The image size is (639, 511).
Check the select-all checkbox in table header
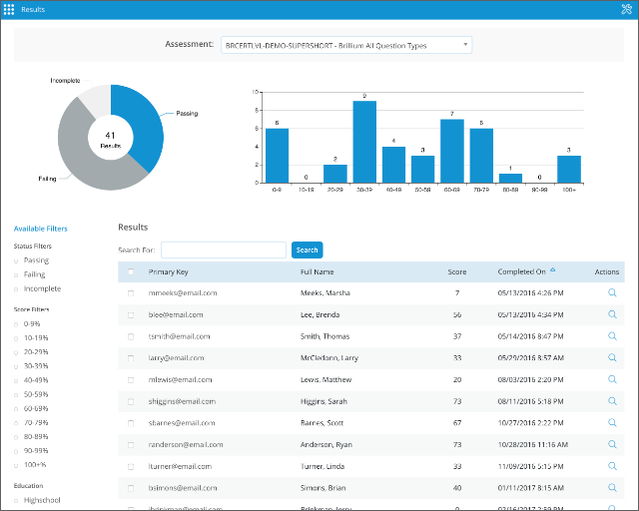point(131,272)
